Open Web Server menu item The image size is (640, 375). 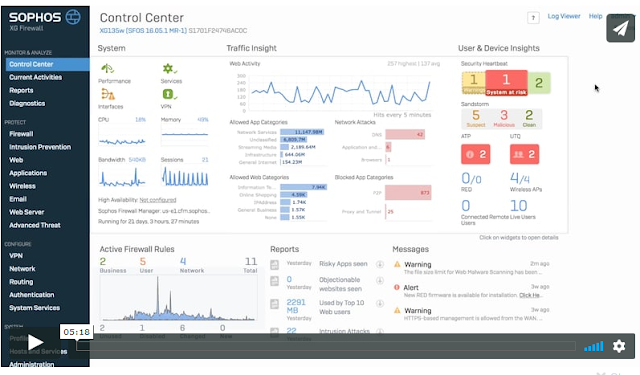27,212
